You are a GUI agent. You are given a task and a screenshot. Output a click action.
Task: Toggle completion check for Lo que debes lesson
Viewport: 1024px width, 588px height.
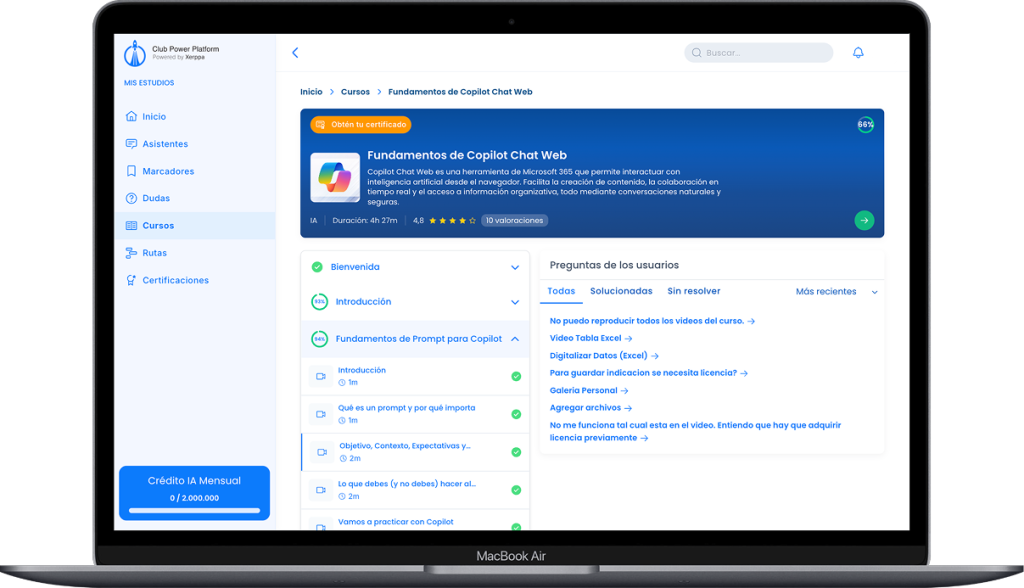pyautogui.click(x=516, y=490)
